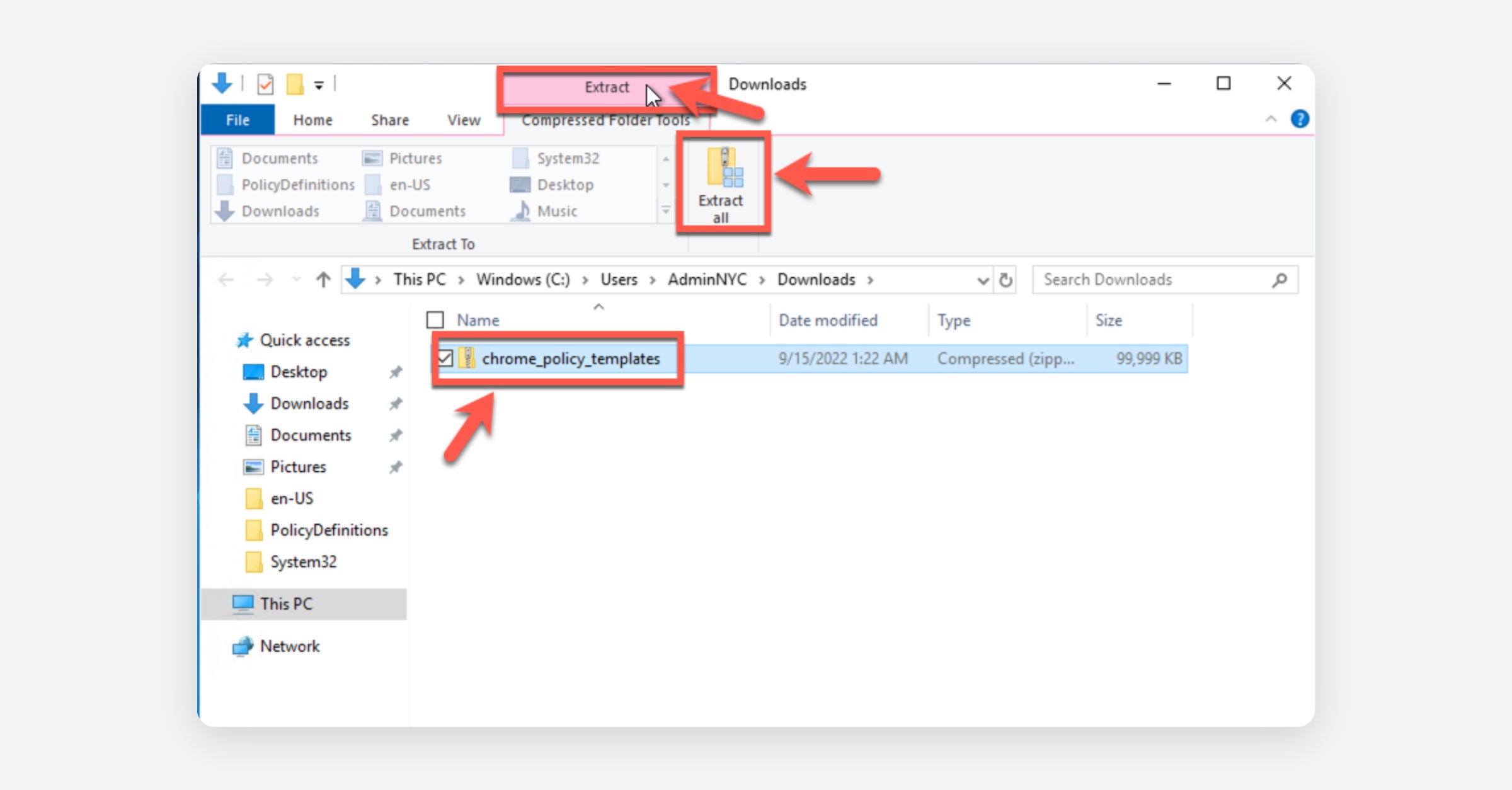Click the Properties quick access toolbar icon

pos(265,84)
